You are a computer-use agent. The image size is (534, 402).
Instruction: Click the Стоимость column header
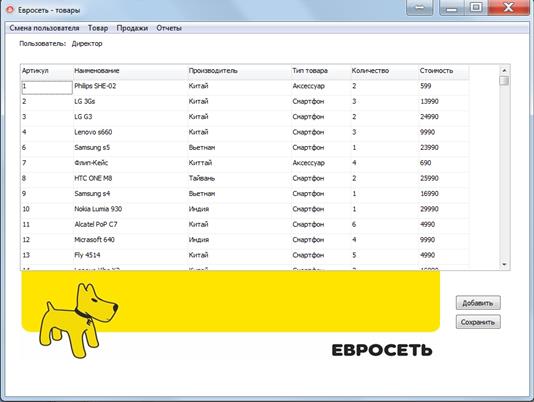[444, 71]
